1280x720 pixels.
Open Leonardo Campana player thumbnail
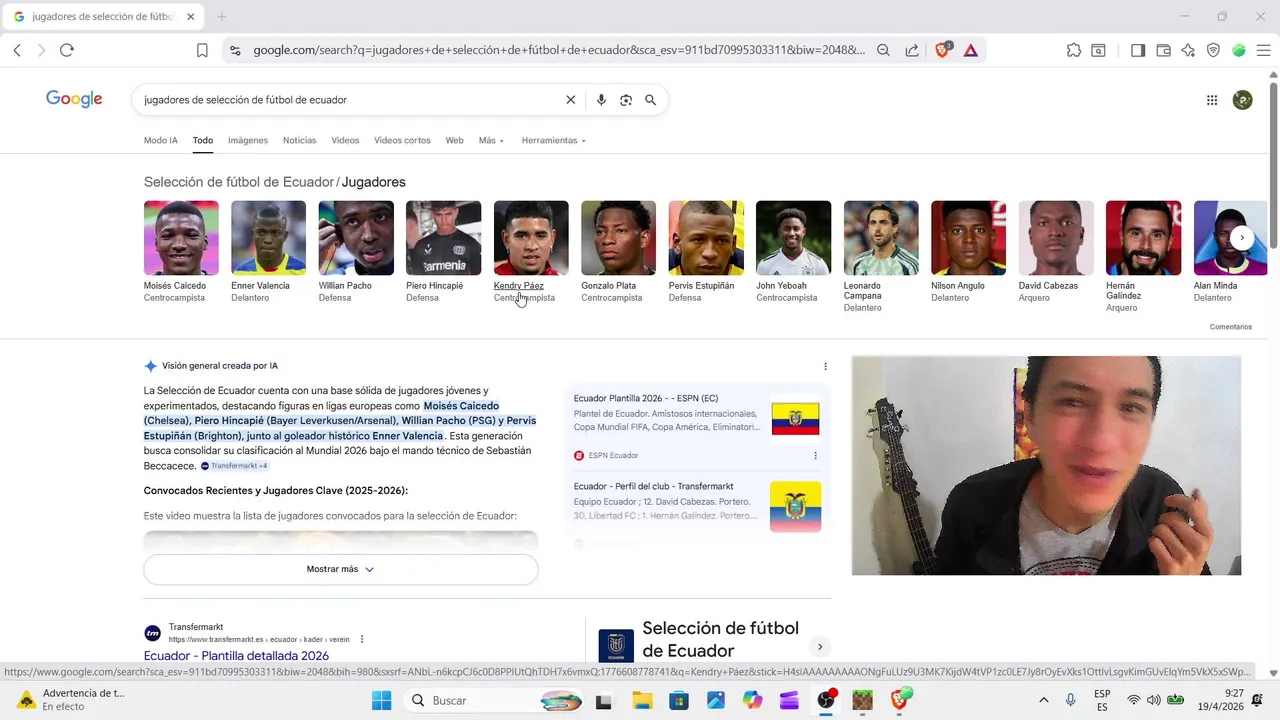(x=881, y=238)
